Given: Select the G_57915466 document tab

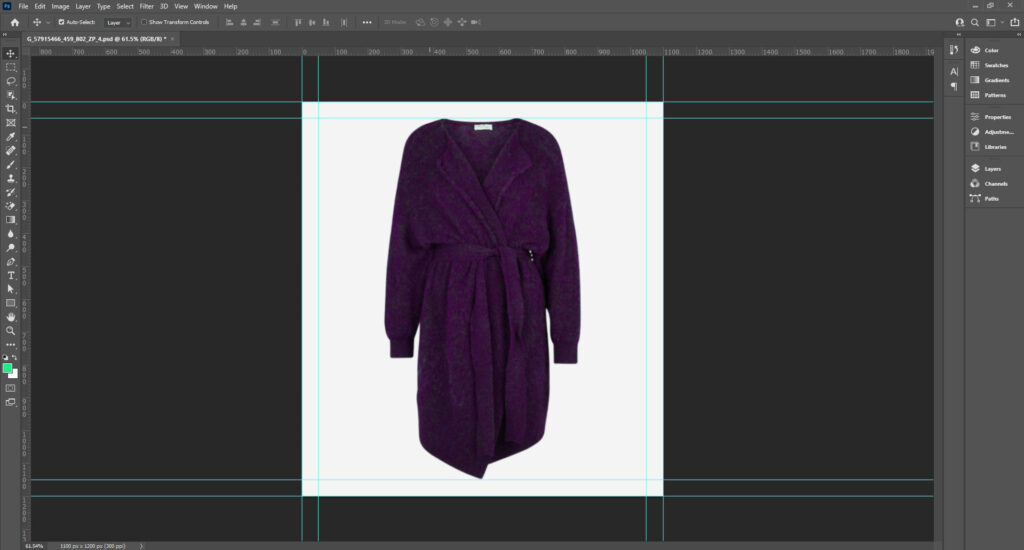Looking at the screenshot, I should click(x=97, y=39).
